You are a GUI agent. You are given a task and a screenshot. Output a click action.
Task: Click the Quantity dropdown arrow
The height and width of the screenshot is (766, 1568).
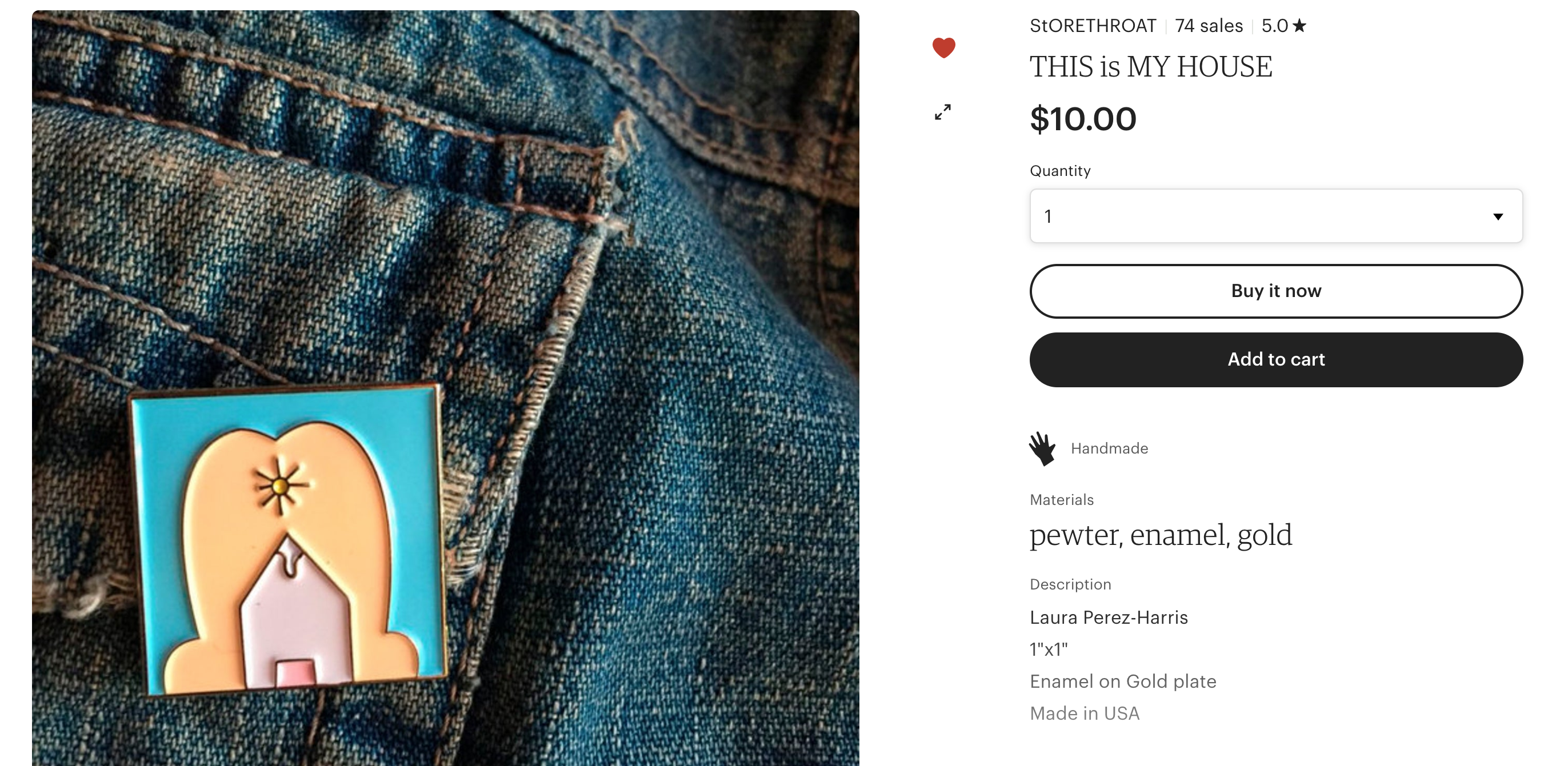click(x=1498, y=216)
